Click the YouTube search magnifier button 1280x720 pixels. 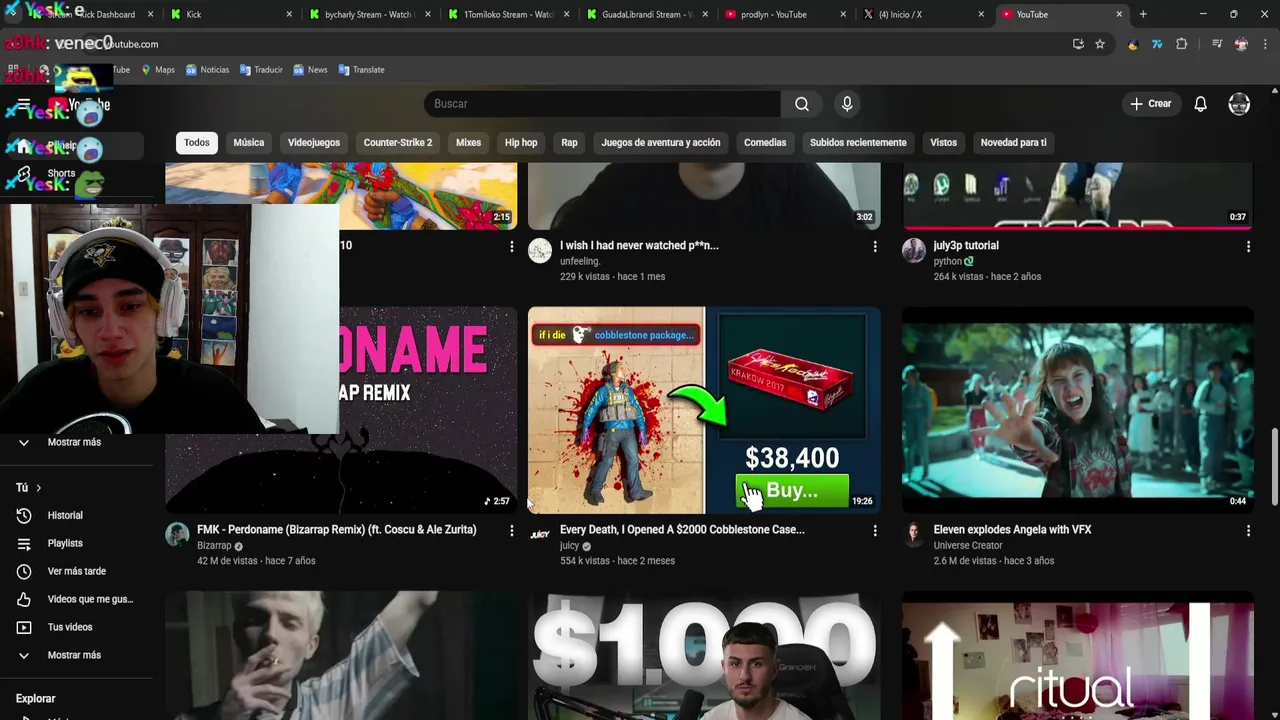pos(802,104)
